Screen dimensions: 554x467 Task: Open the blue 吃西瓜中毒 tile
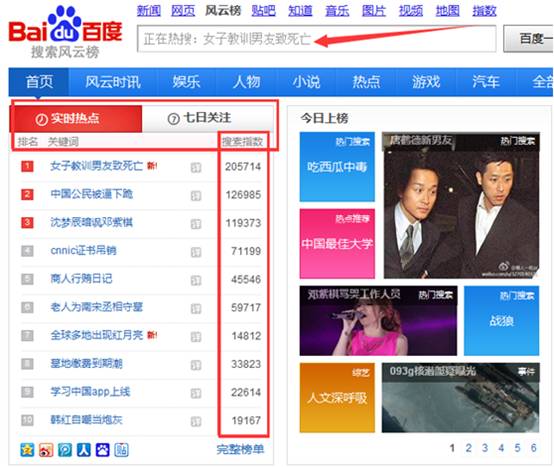(337, 167)
